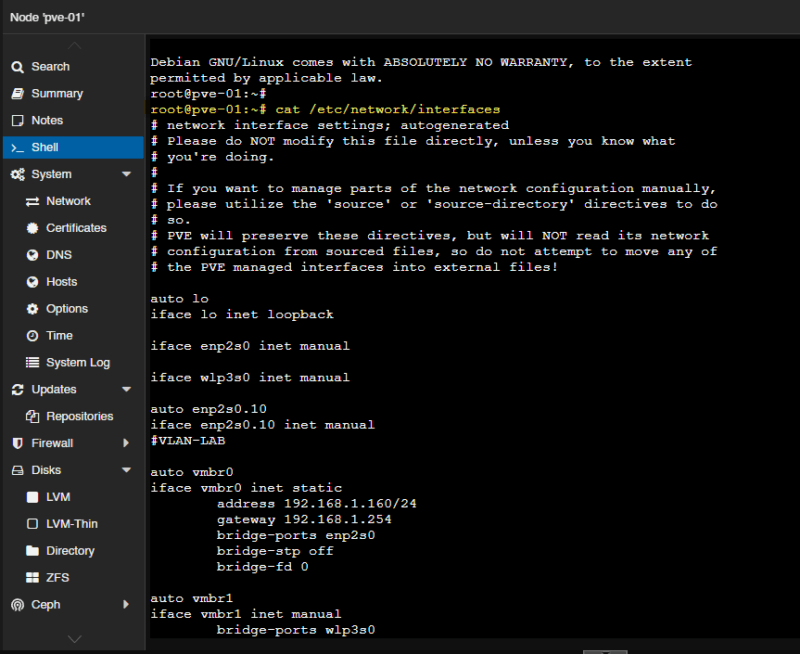
Task: Click the Network icon in sidebar
Action: [32, 202]
